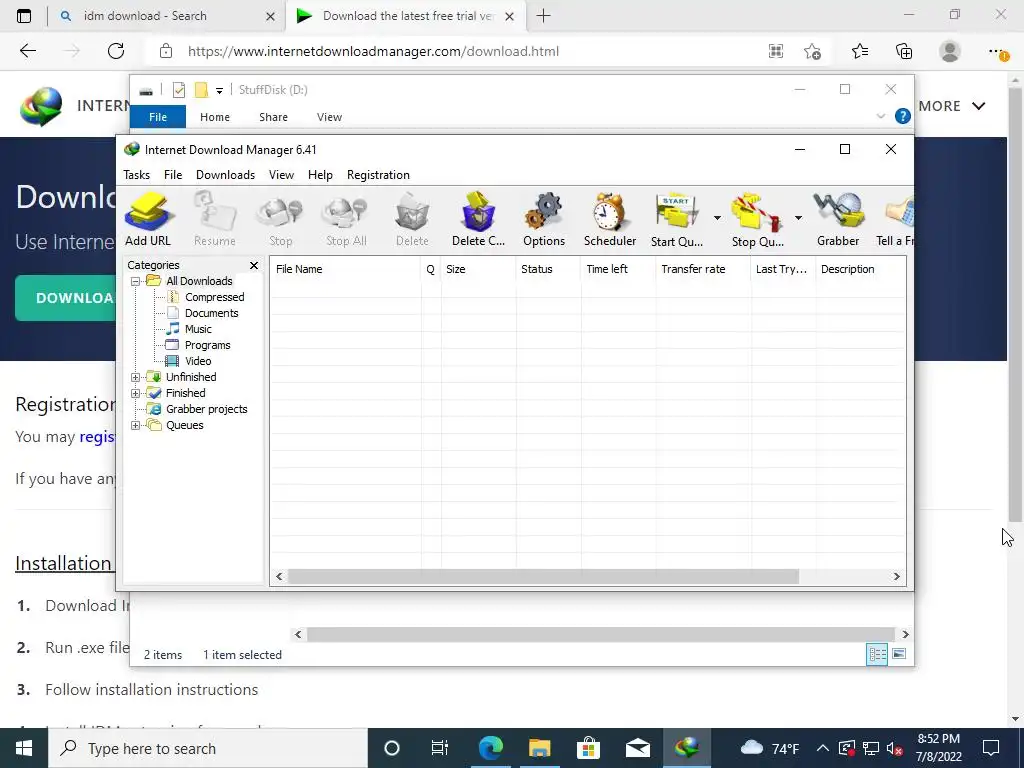Click IDM list horizontal scrollbar
Viewport: 1024px width, 768px height.
click(x=543, y=577)
